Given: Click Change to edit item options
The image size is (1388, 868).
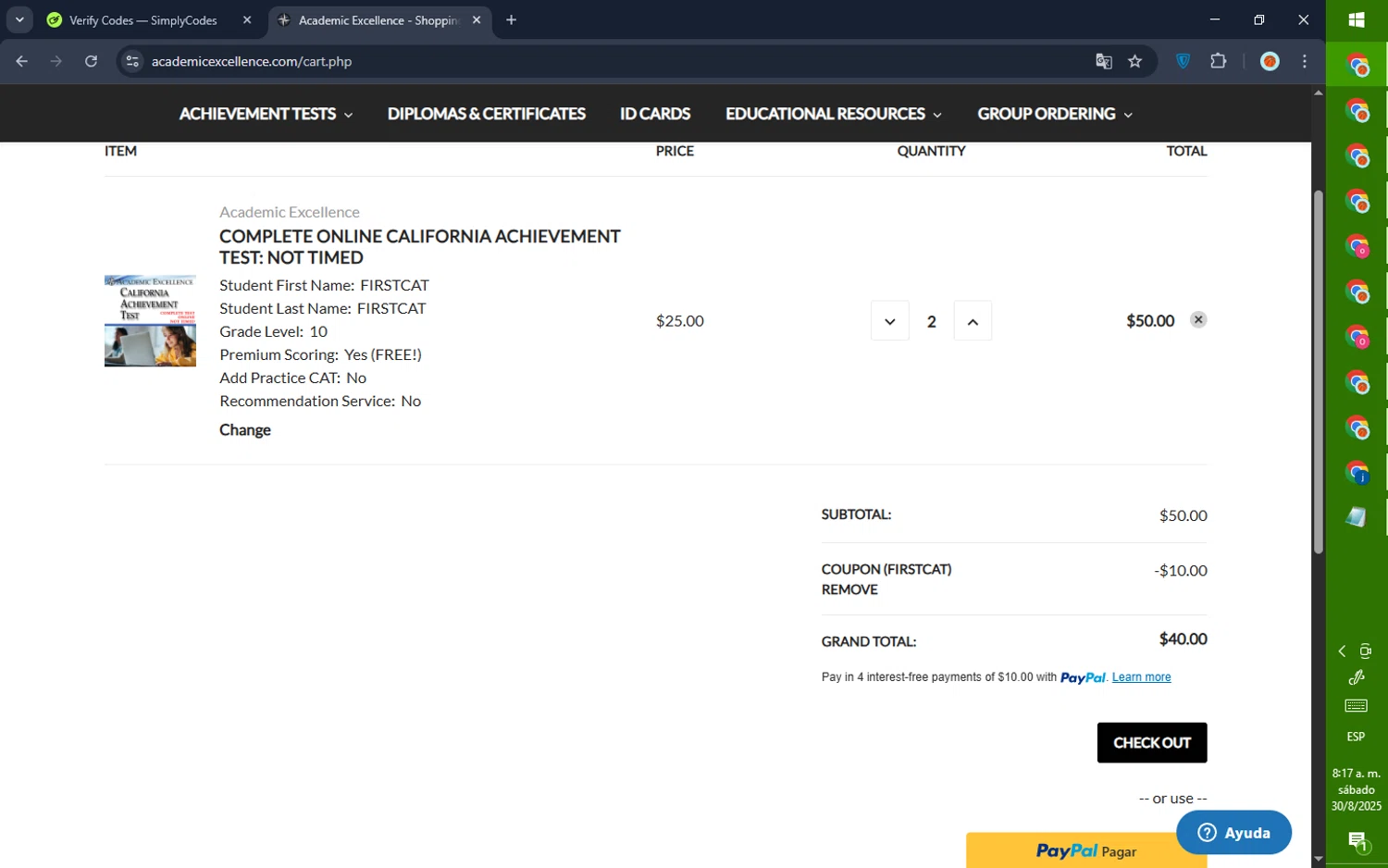Looking at the screenshot, I should coord(245,429).
